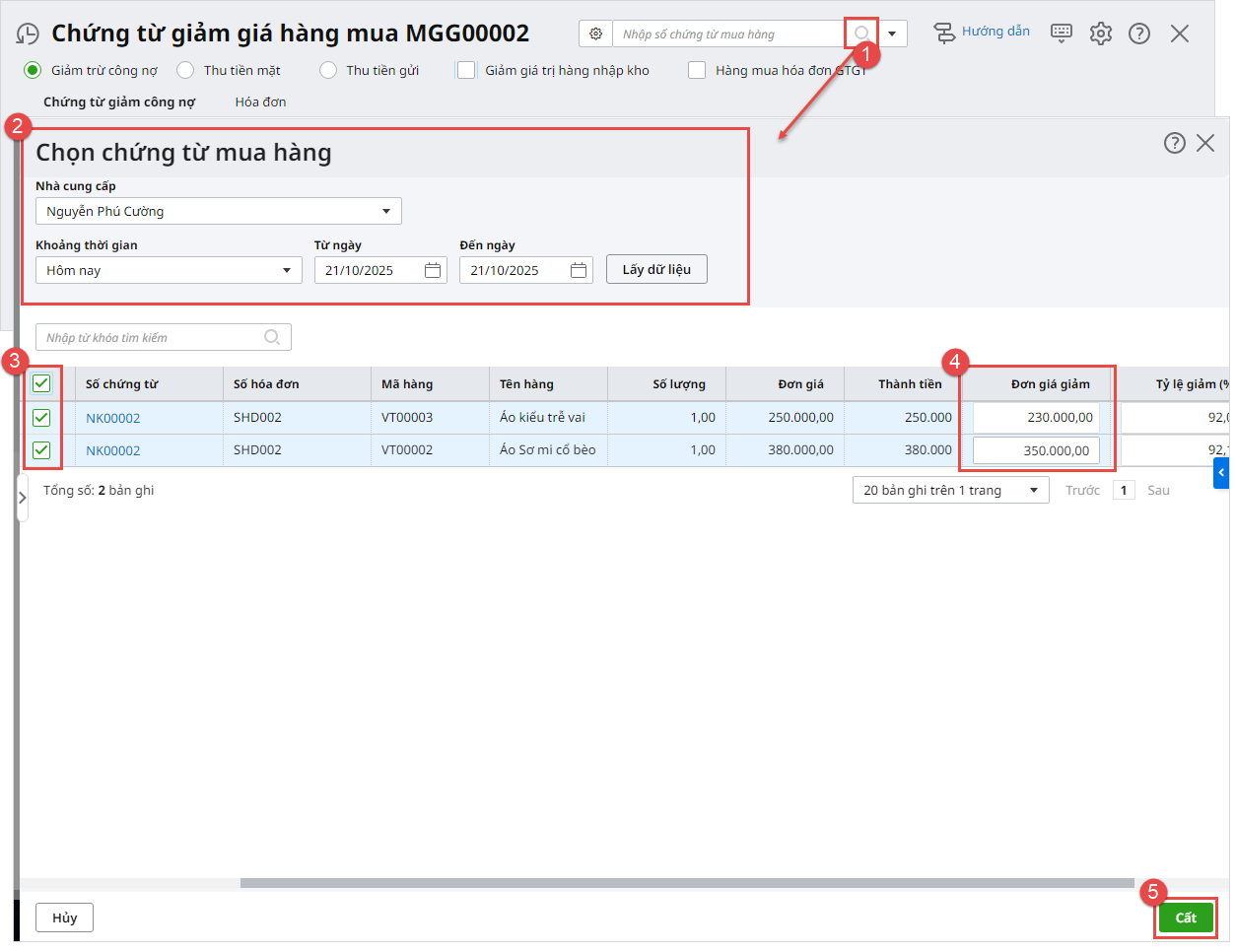This screenshot has height=952, width=1236.
Task: Click the Lấy dữ liệu button
Action: 656,269
